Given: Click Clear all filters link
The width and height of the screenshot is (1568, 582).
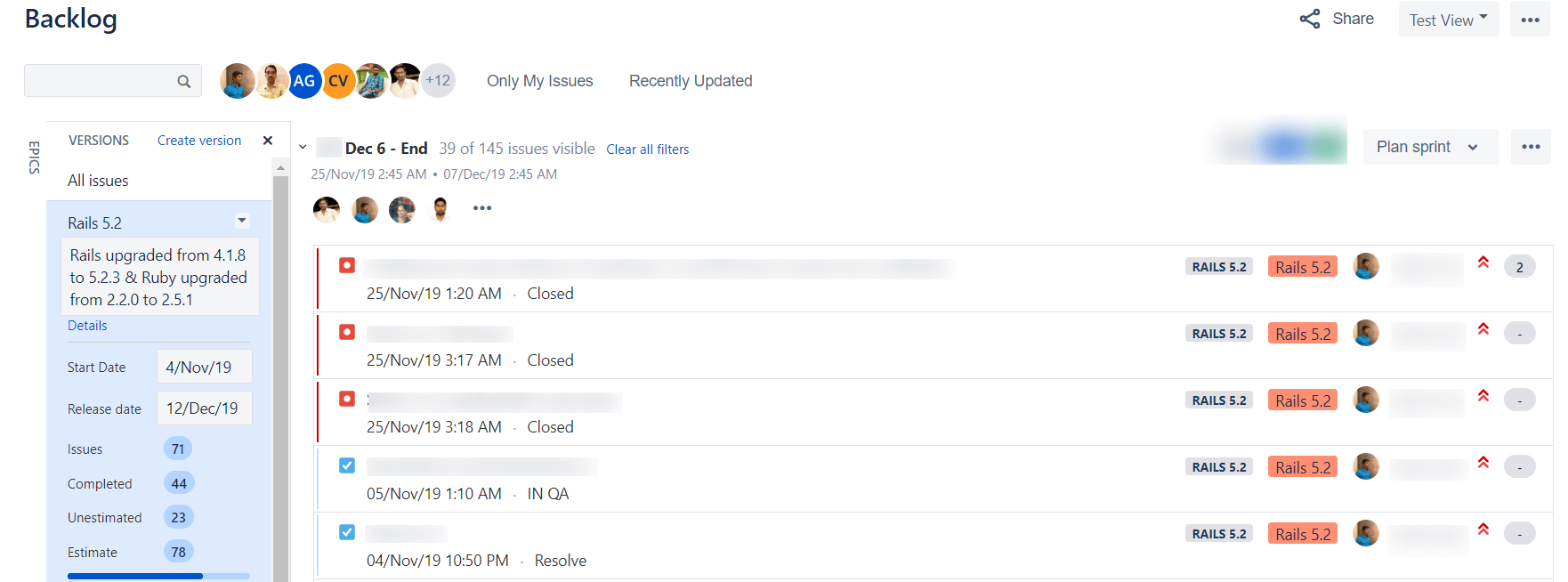Looking at the screenshot, I should pos(647,150).
